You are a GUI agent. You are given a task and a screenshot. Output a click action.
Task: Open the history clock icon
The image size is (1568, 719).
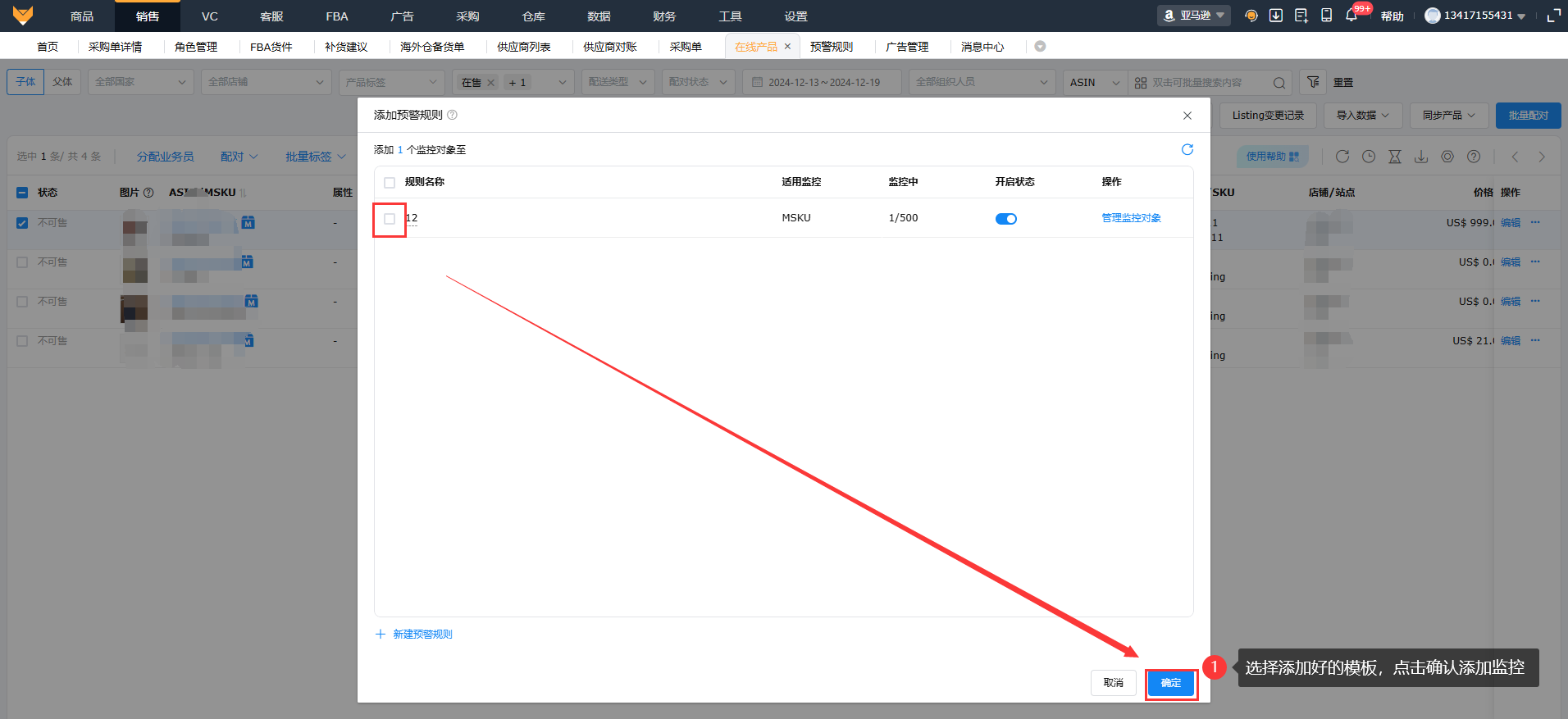(1369, 157)
